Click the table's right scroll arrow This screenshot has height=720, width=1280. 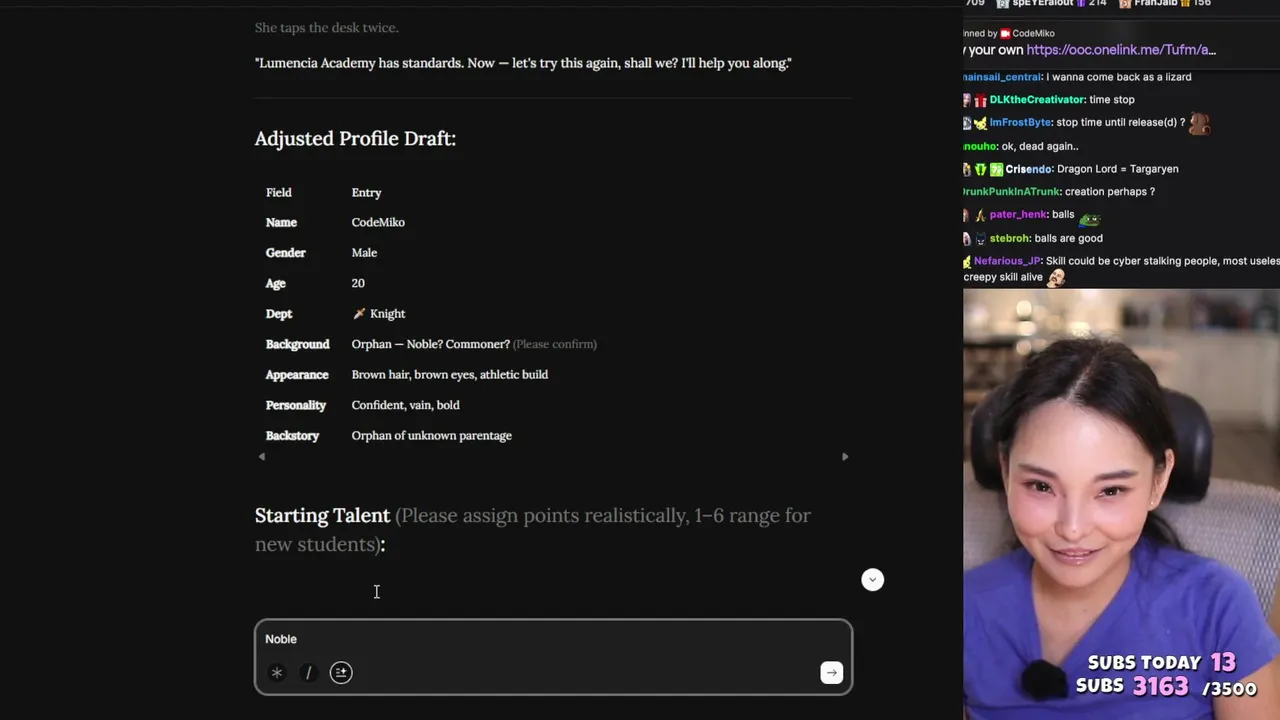845,457
